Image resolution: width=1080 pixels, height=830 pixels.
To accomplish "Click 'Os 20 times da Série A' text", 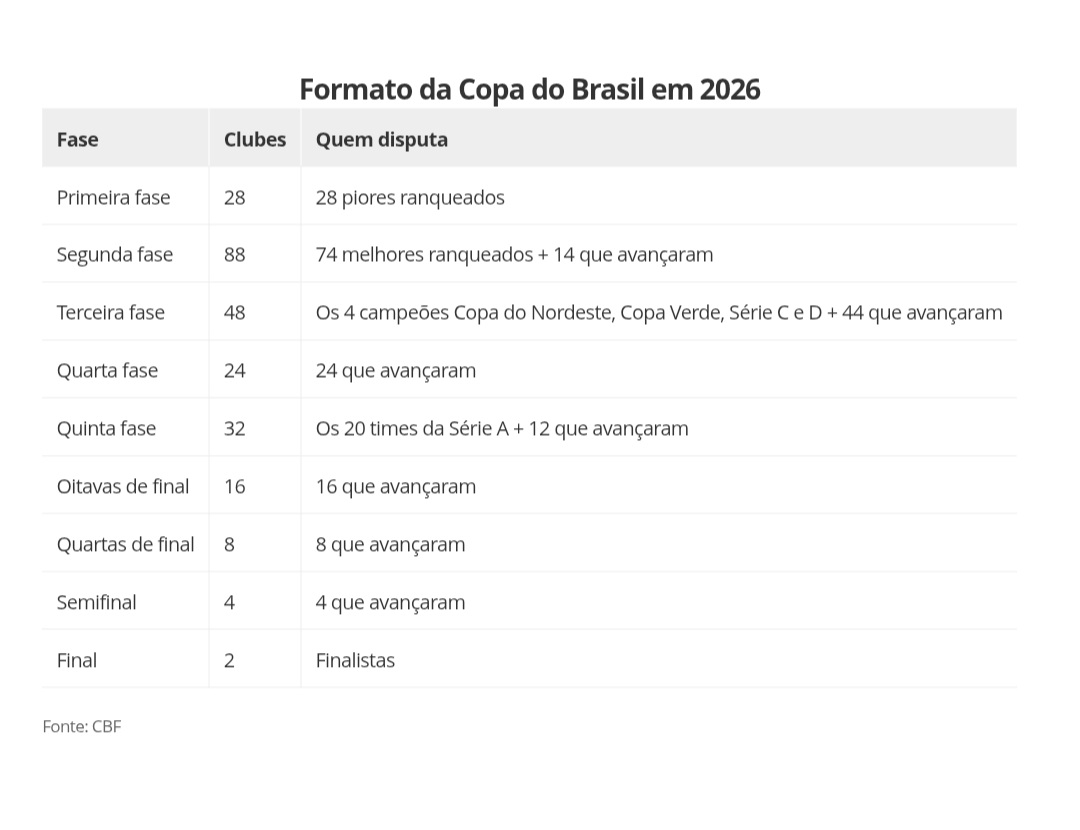I will (x=412, y=428).
